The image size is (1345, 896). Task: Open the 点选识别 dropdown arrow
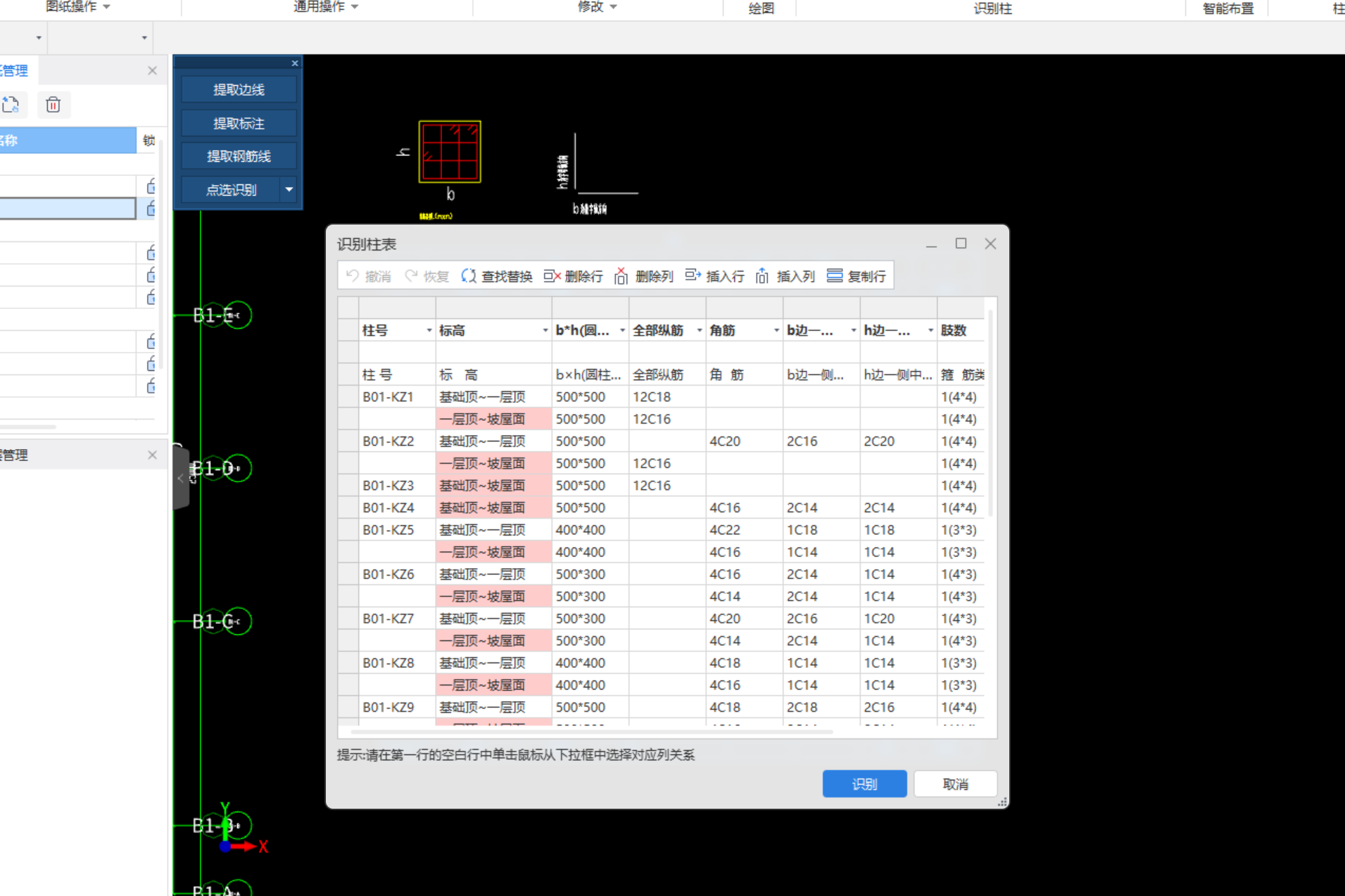point(289,189)
